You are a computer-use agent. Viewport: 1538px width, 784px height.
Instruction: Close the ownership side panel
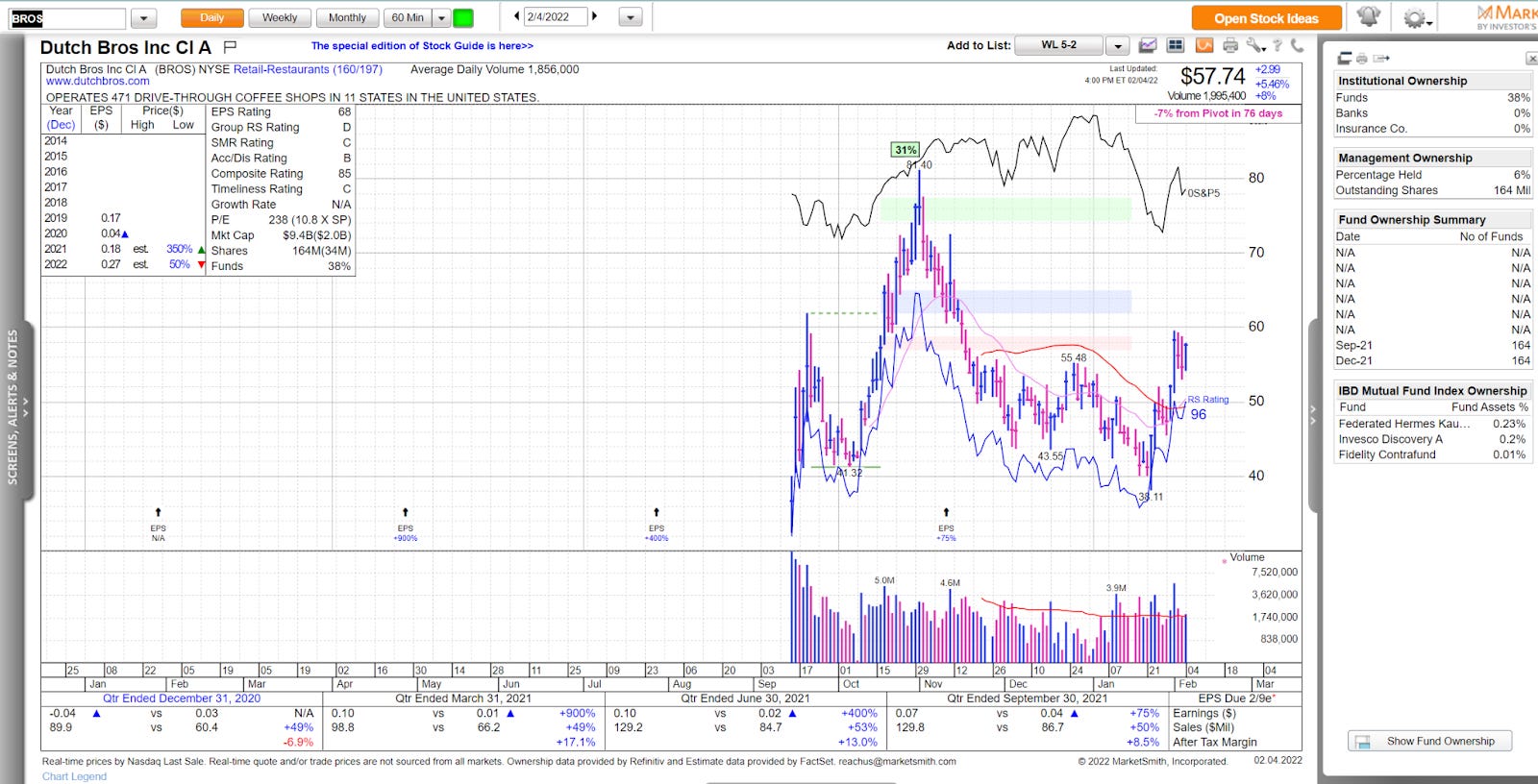[1531, 59]
